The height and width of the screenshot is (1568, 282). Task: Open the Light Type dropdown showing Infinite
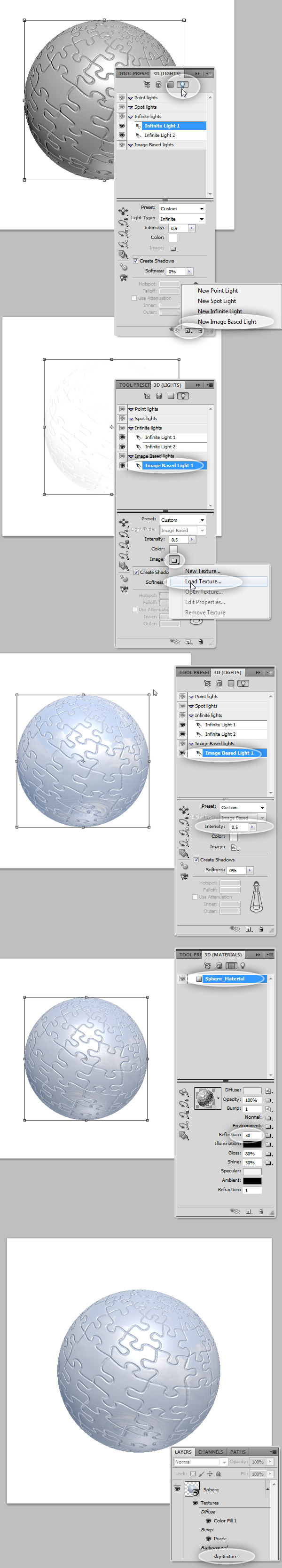tap(182, 218)
